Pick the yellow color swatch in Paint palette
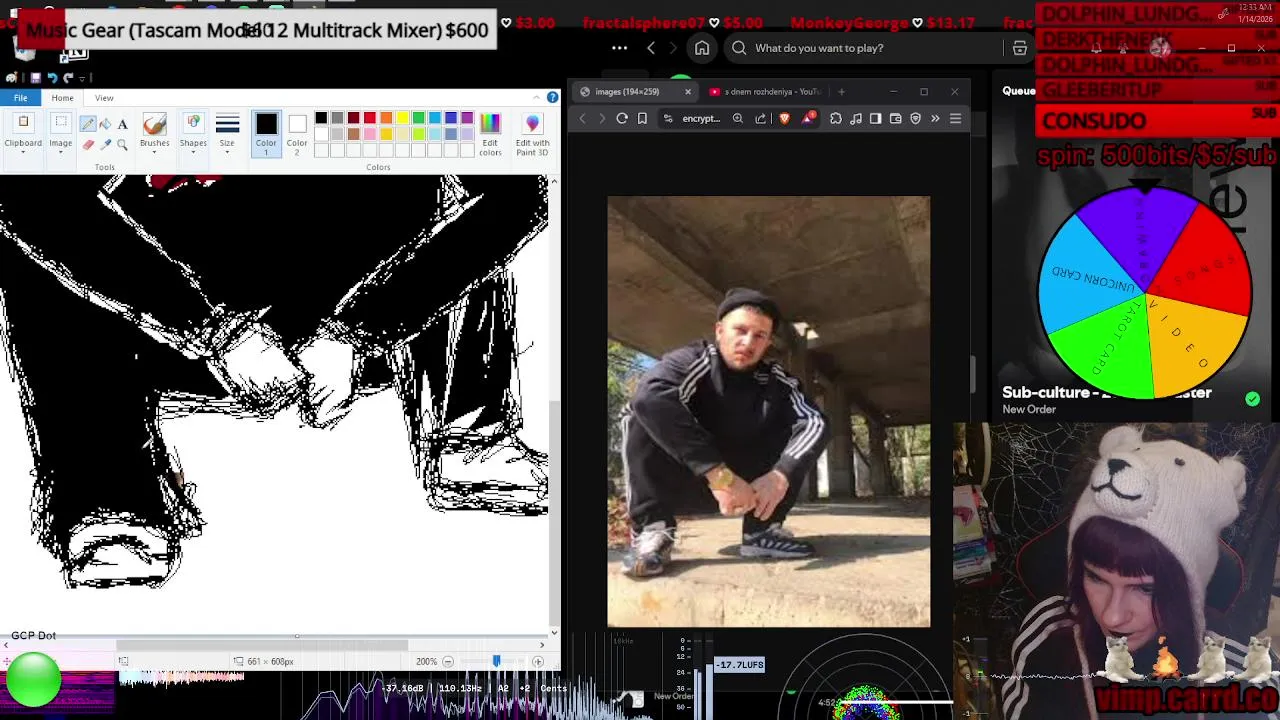 [402, 118]
